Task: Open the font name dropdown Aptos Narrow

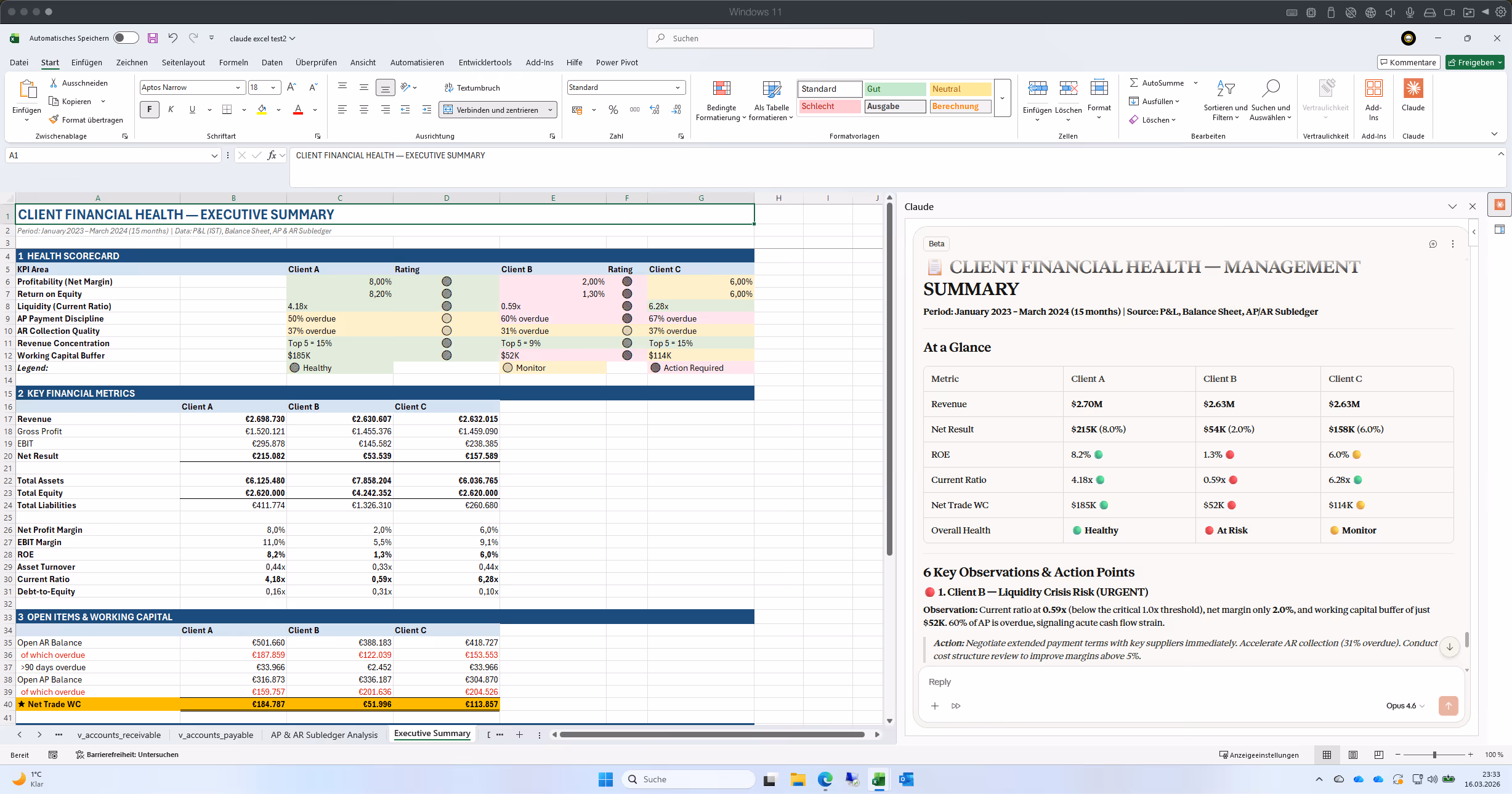Action: click(x=238, y=87)
